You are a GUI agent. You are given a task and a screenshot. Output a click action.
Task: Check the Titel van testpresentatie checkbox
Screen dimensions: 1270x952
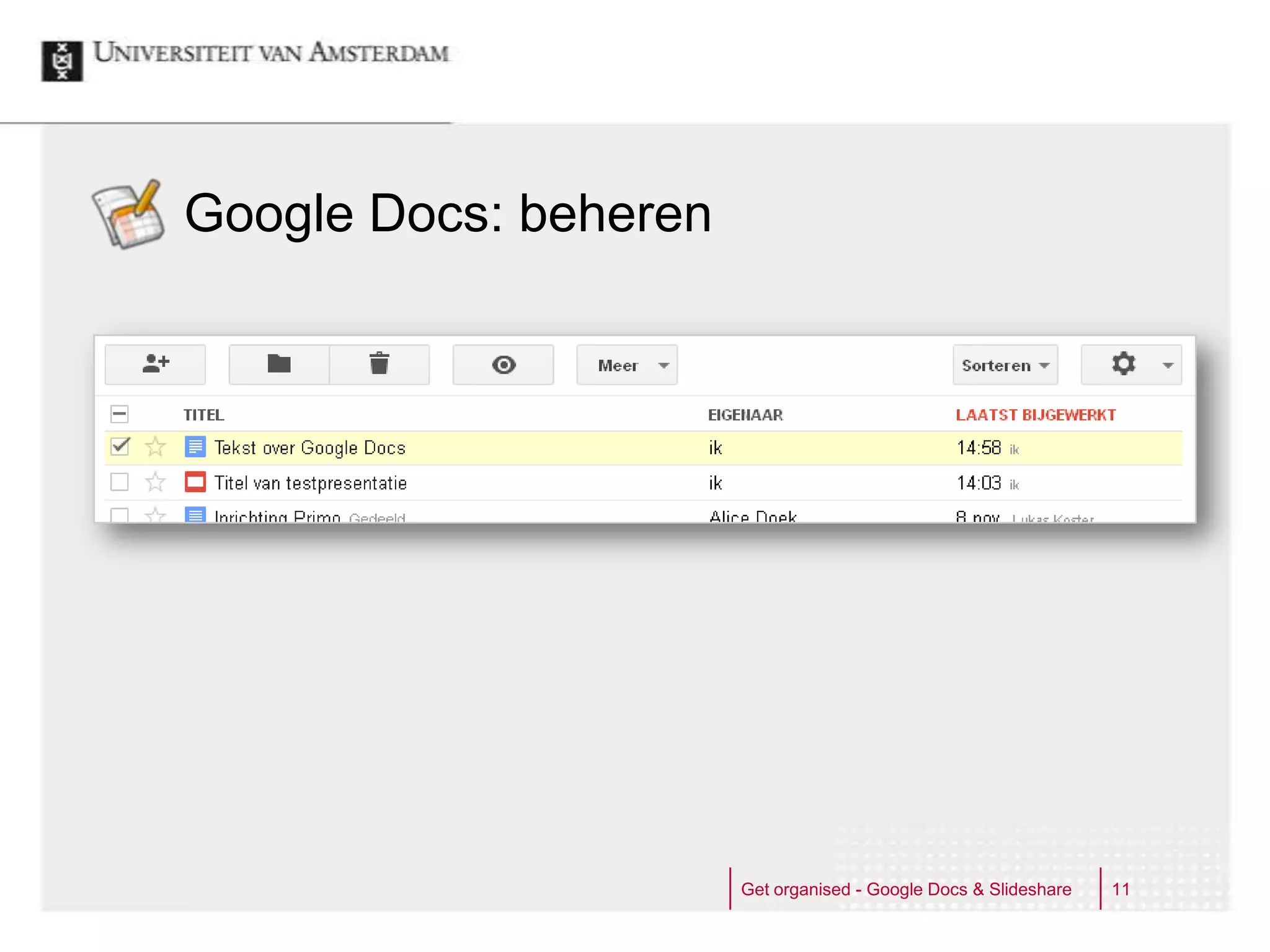[x=120, y=482]
